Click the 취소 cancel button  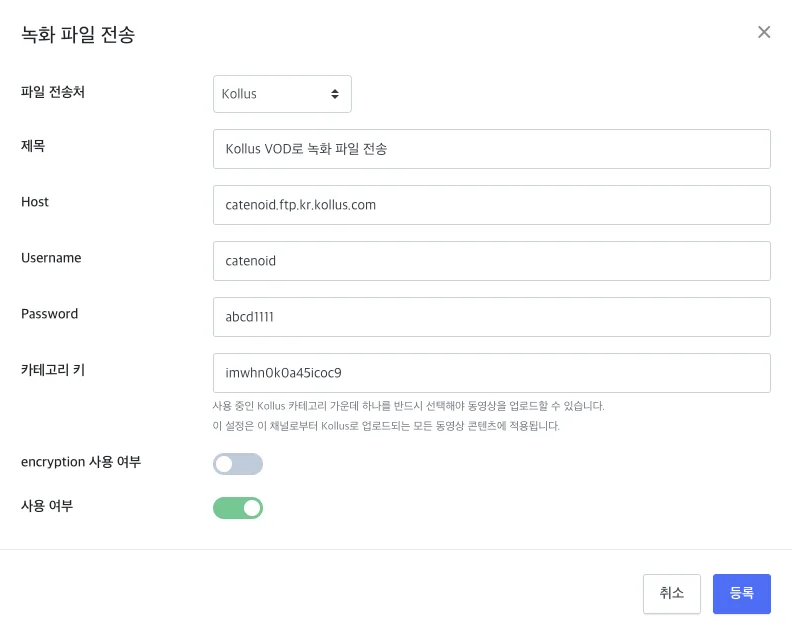point(671,594)
